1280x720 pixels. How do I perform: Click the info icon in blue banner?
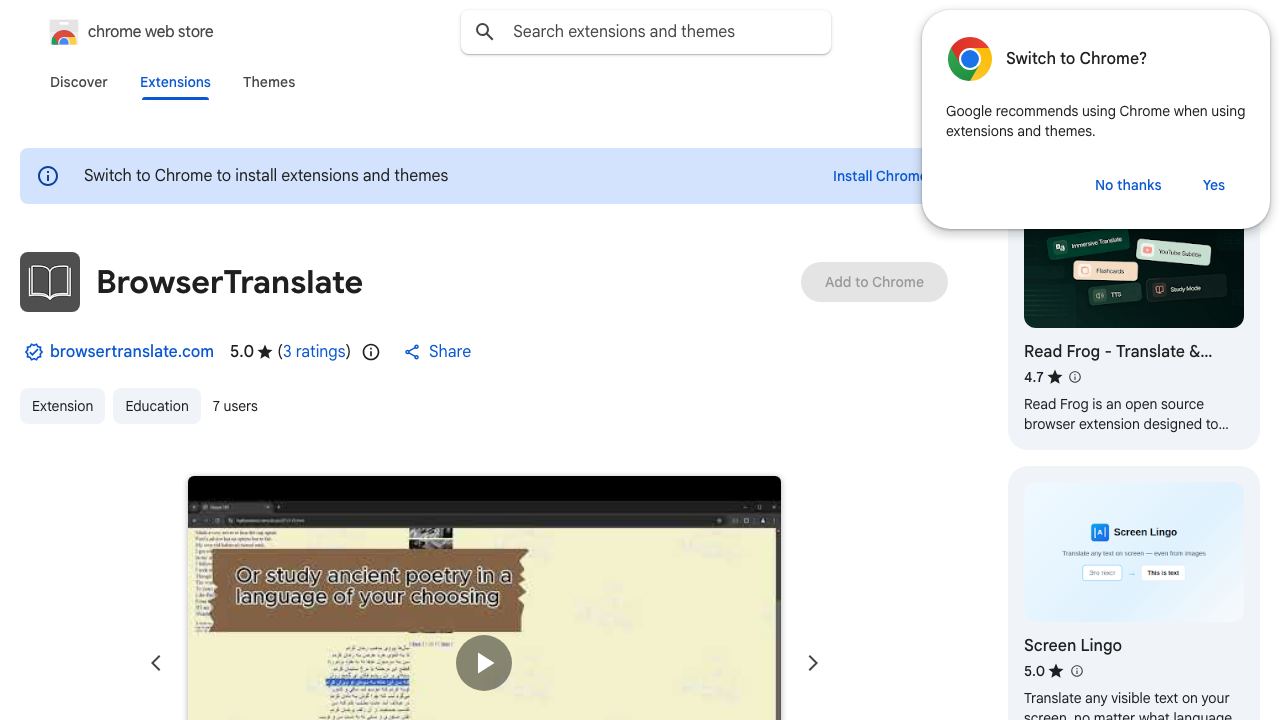coord(48,176)
